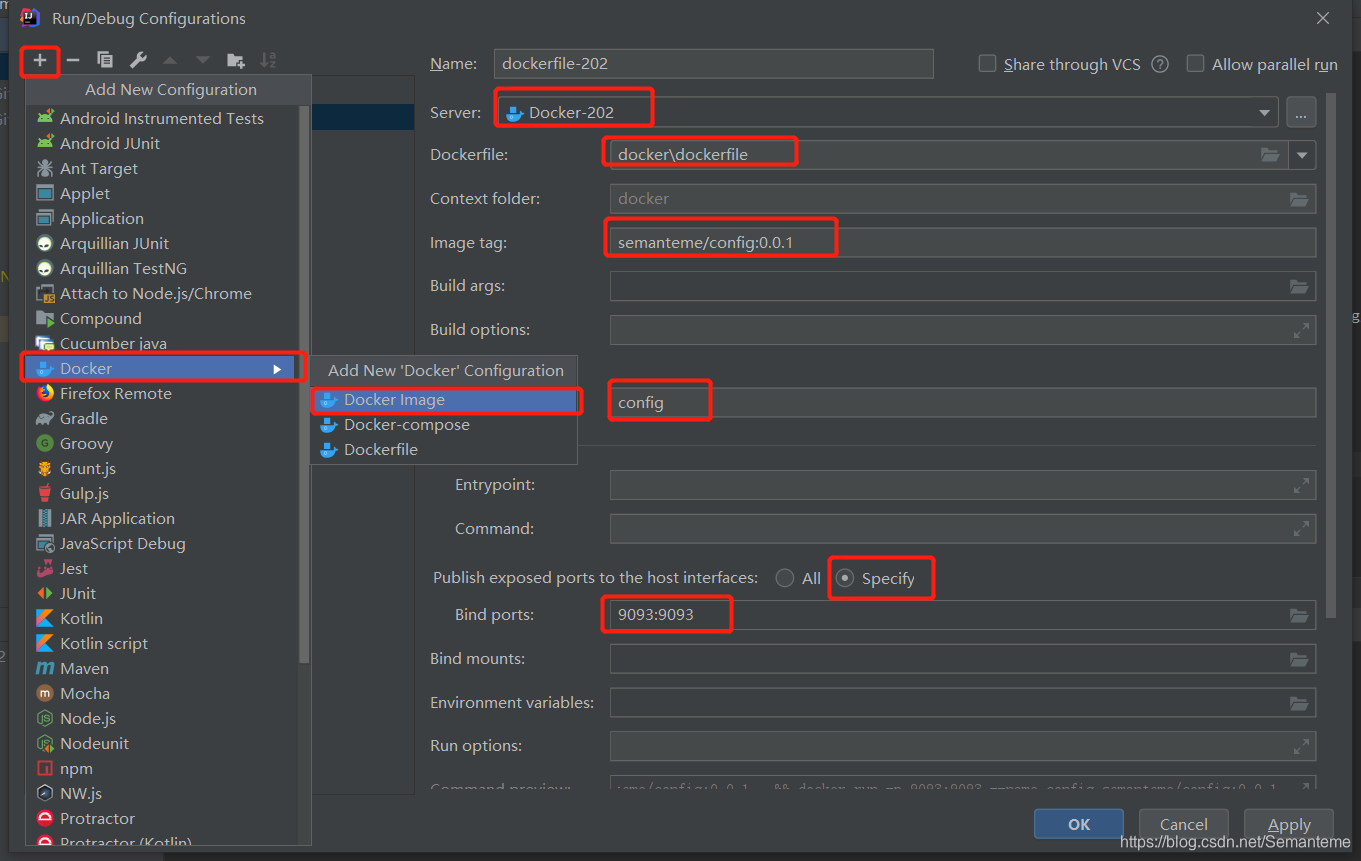
Task: Select Firefox Remote configuration type
Action: (x=162, y=393)
